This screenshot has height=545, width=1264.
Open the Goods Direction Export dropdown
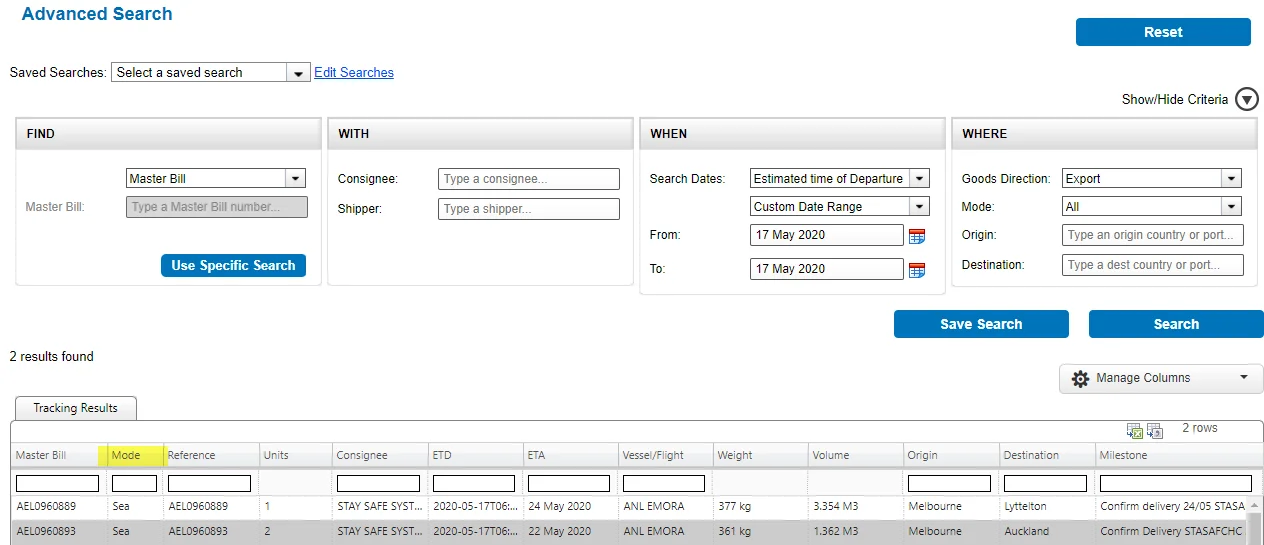[x=1152, y=179]
